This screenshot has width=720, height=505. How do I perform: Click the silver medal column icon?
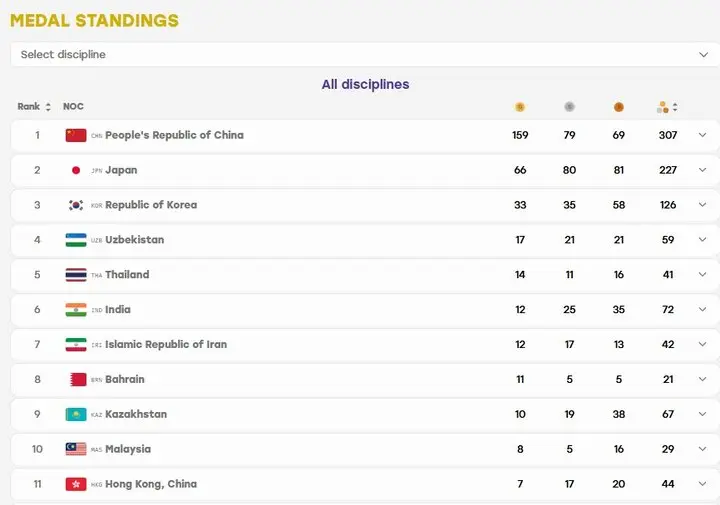click(x=569, y=107)
